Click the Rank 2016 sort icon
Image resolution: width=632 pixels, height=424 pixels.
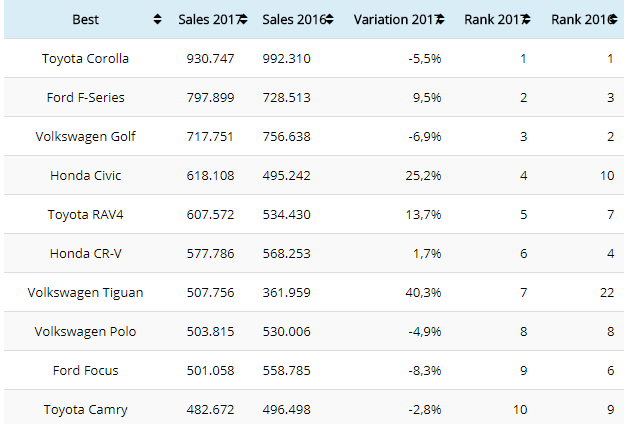[x=613, y=19]
